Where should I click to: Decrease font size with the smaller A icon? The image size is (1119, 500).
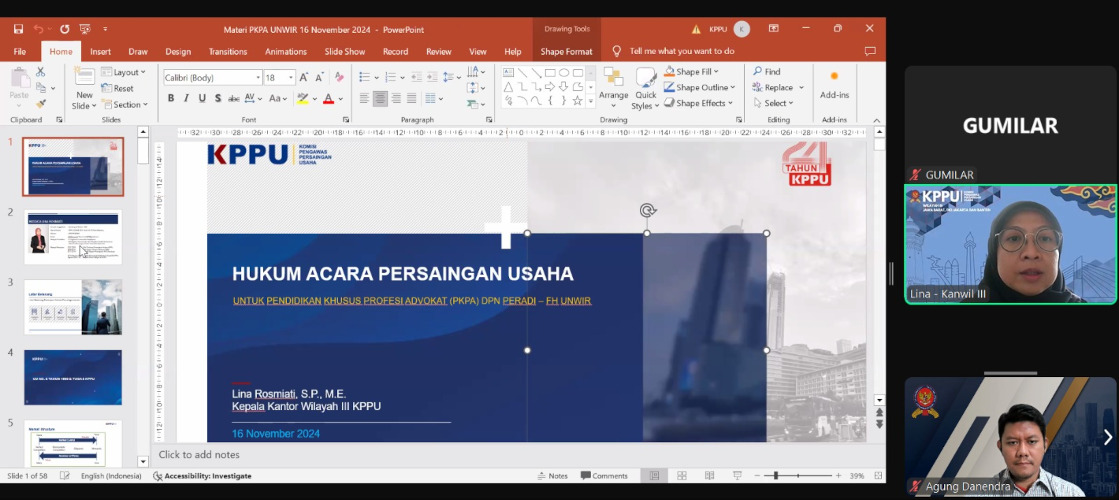pyautogui.click(x=319, y=77)
